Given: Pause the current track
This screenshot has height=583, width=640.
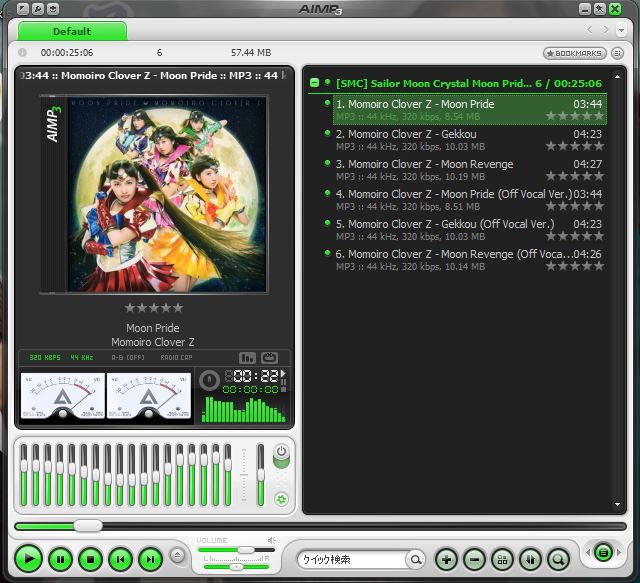Looking at the screenshot, I should tap(60, 559).
